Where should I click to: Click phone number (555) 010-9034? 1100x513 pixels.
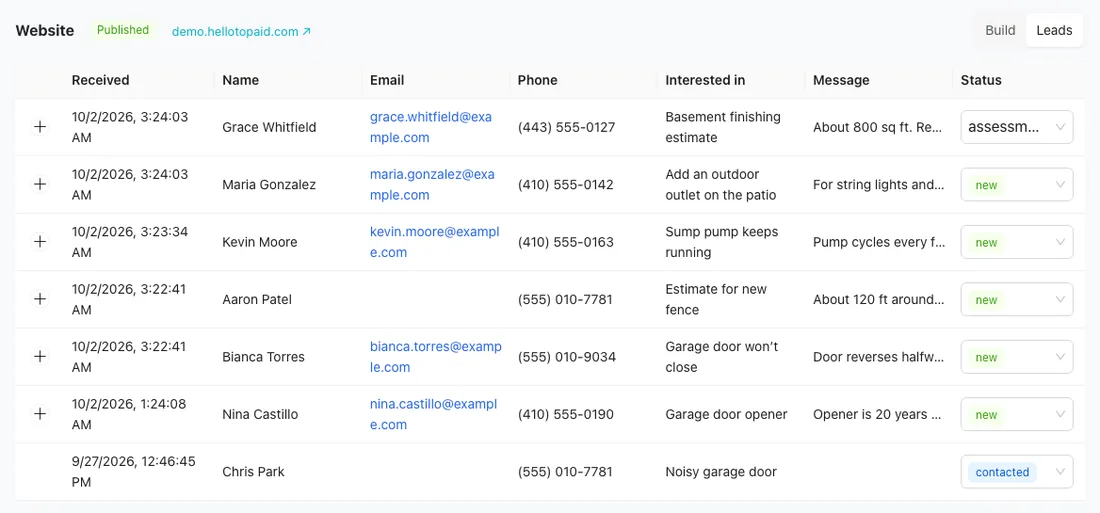click(567, 357)
